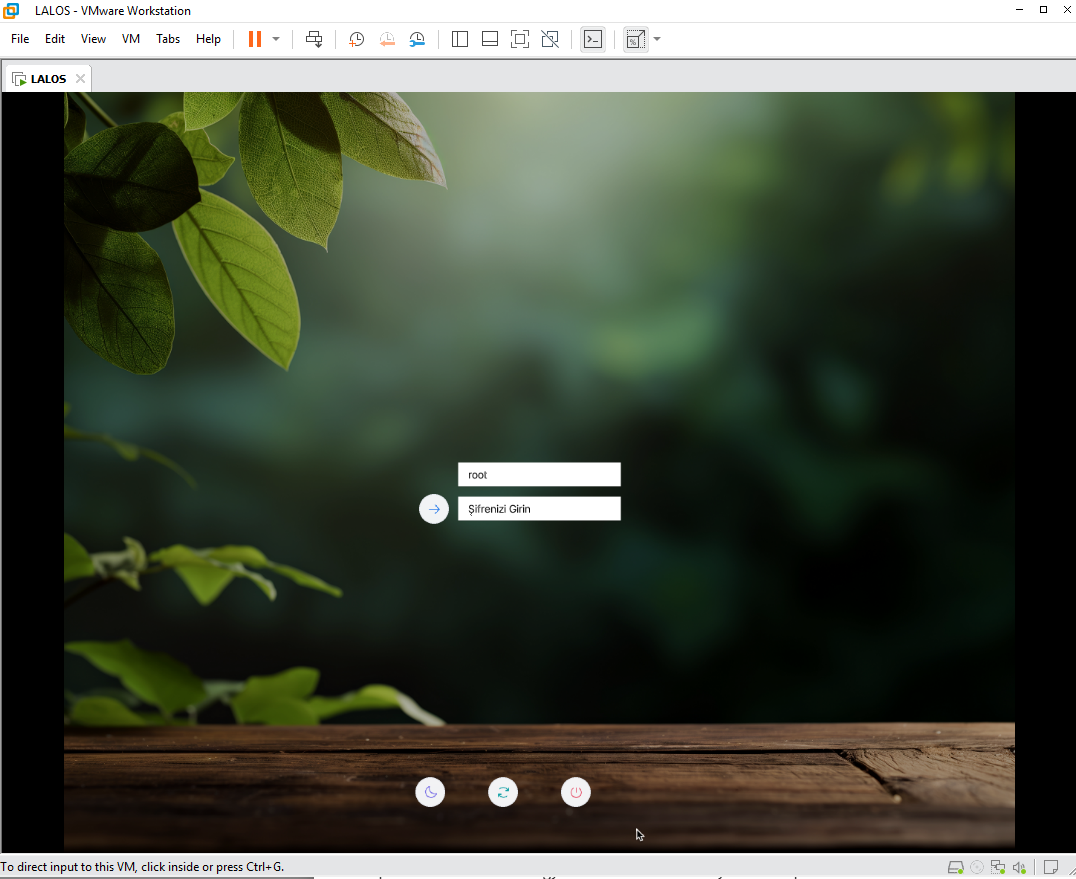Click the stretch guest display icon

tap(636, 39)
